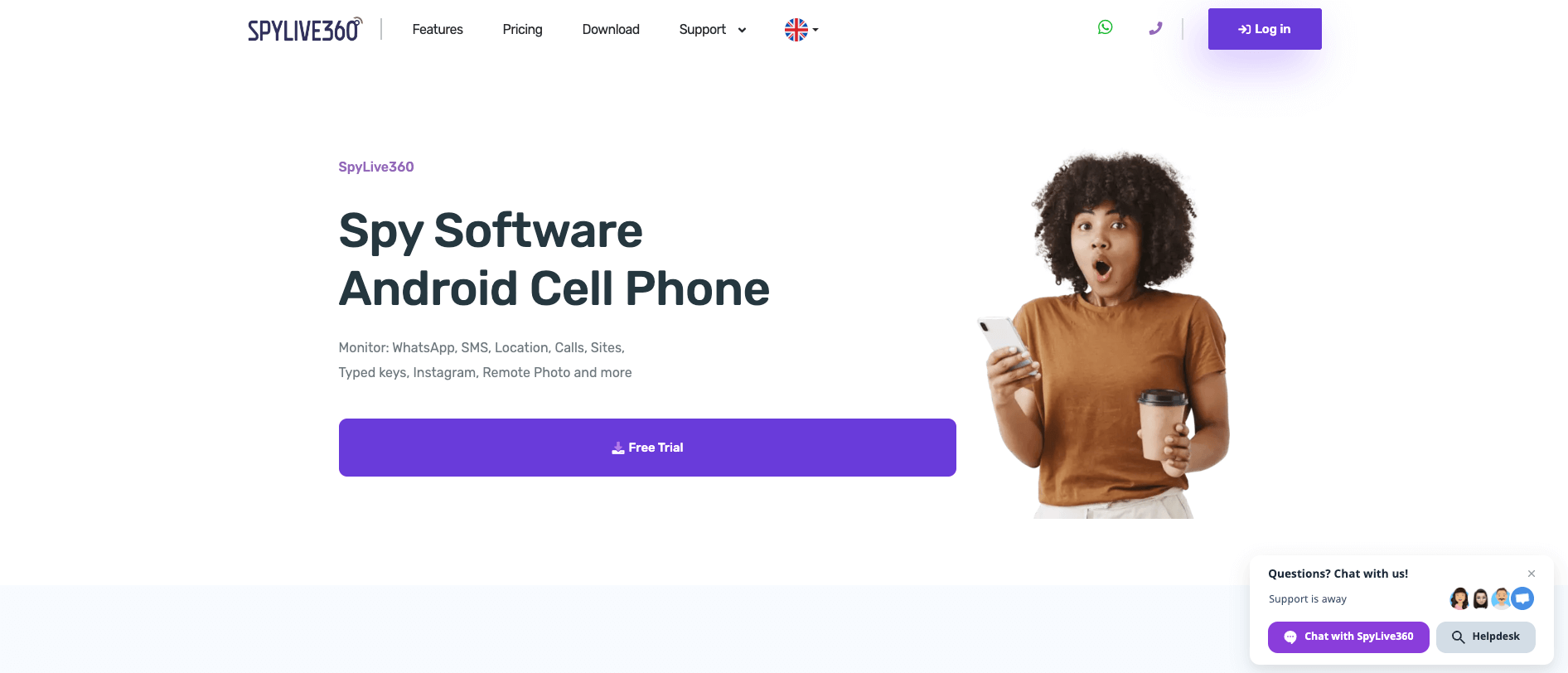Click the speech bubble icon in chat button
Viewport: 1568px width, 673px height.
[1290, 637]
